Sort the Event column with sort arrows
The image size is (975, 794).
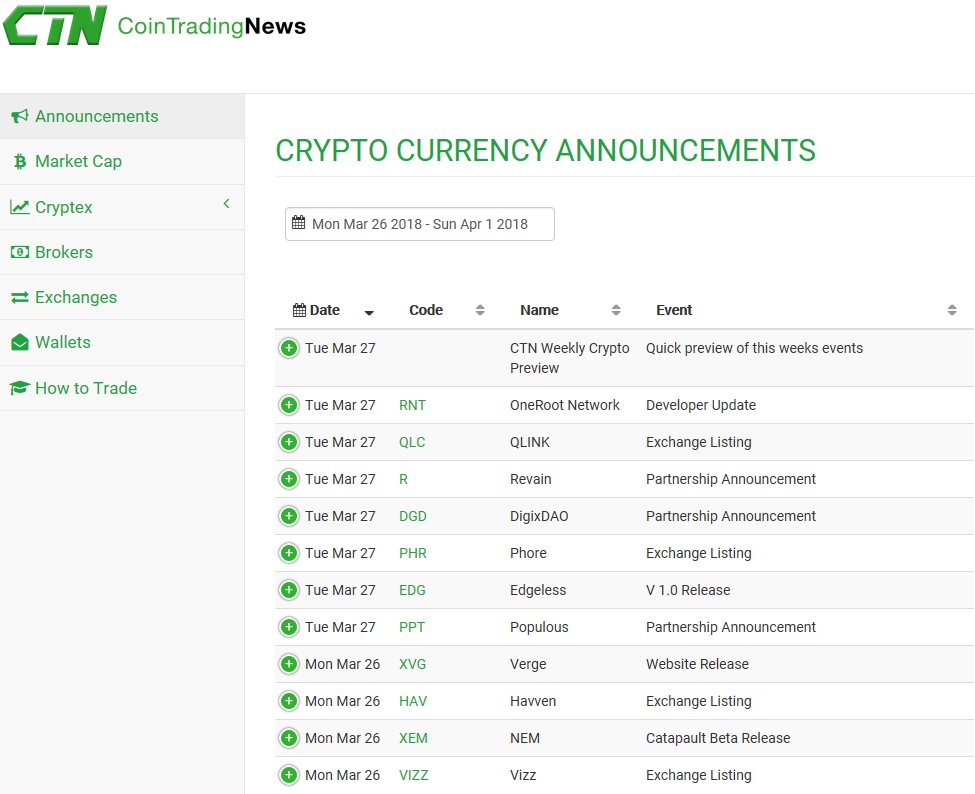[952, 310]
